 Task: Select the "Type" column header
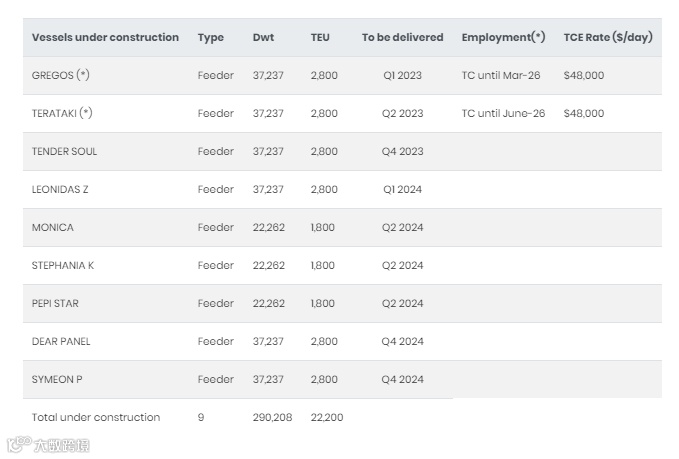(x=211, y=38)
